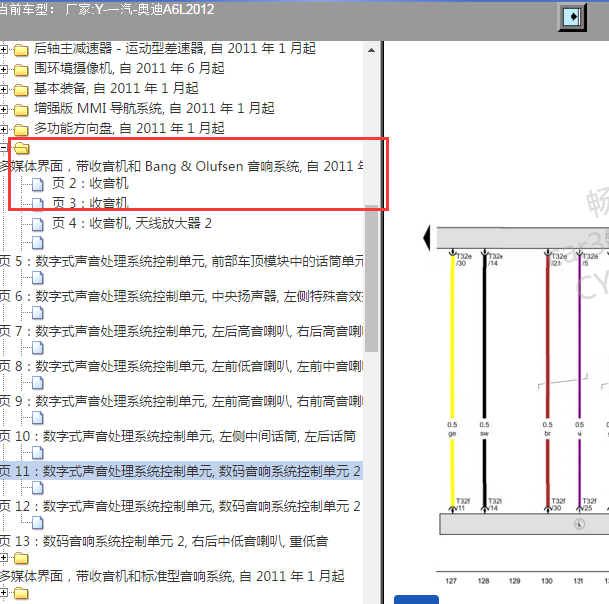
Task: Click document icon directly above 页 12 label
Action: [x=38, y=487]
